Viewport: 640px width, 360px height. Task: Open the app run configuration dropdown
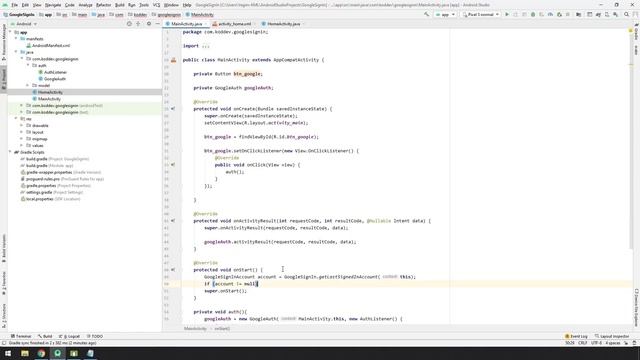click(445, 14)
